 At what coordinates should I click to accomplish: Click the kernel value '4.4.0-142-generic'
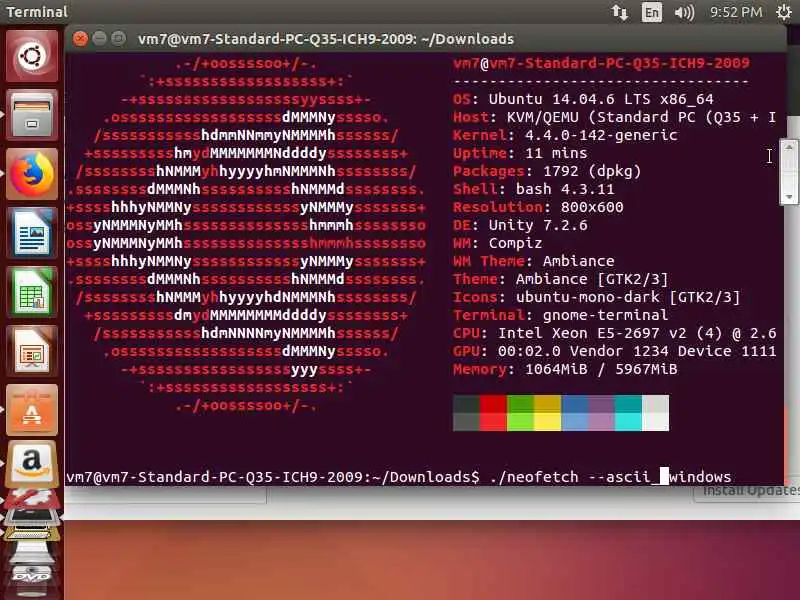(x=601, y=135)
